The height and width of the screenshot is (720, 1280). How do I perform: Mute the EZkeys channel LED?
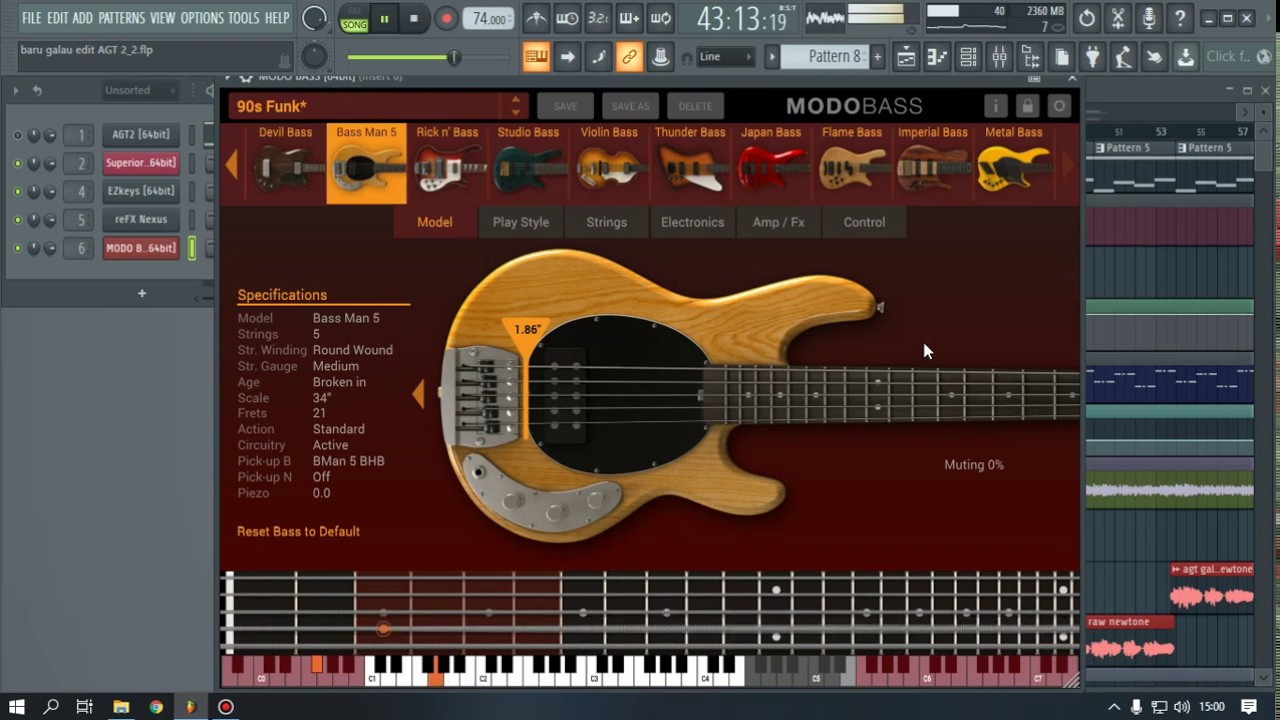coord(17,191)
